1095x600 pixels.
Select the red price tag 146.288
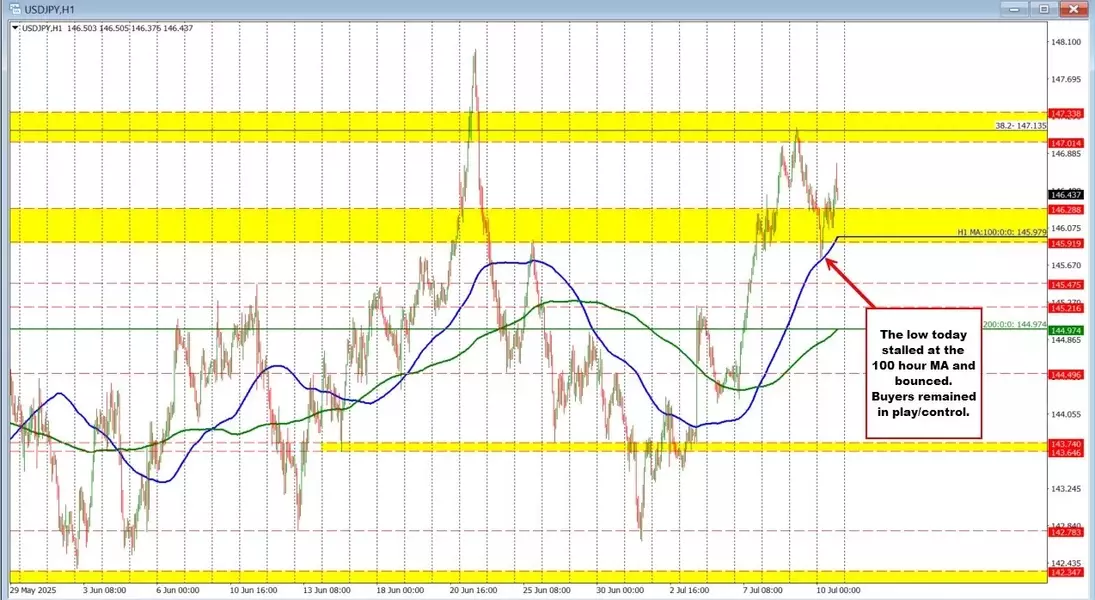pyautogui.click(x=1066, y=210)
